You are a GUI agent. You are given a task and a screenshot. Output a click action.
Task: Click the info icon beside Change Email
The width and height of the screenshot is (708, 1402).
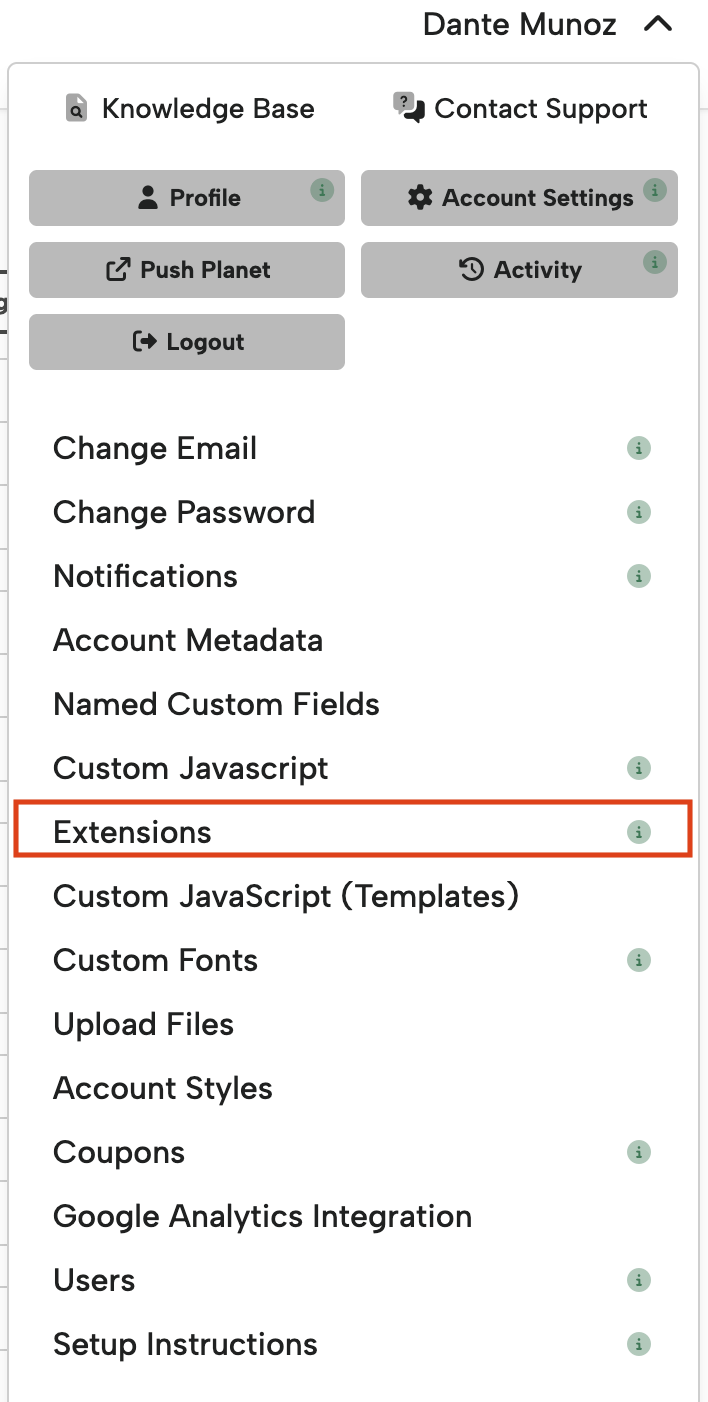click(x=639, y=448)
